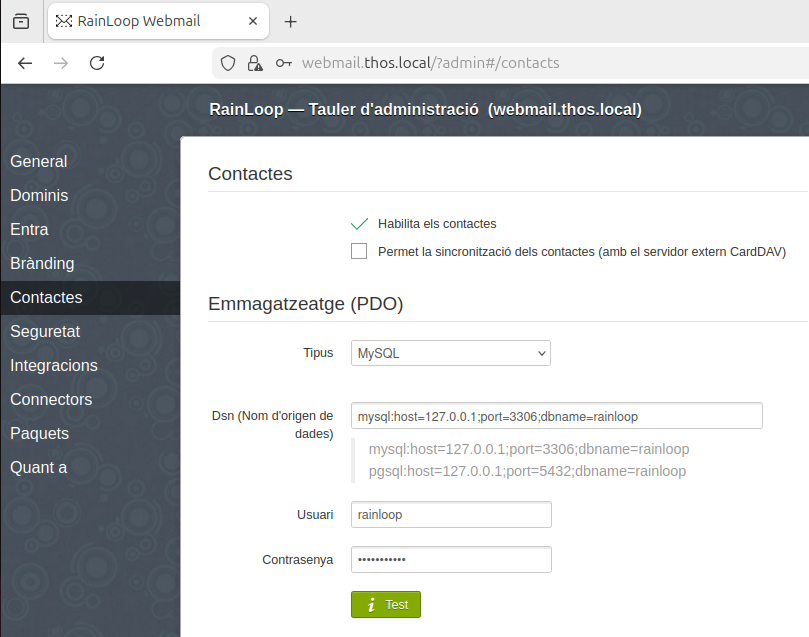Click the green Test button
809x637 pixels.
[386, 605]
